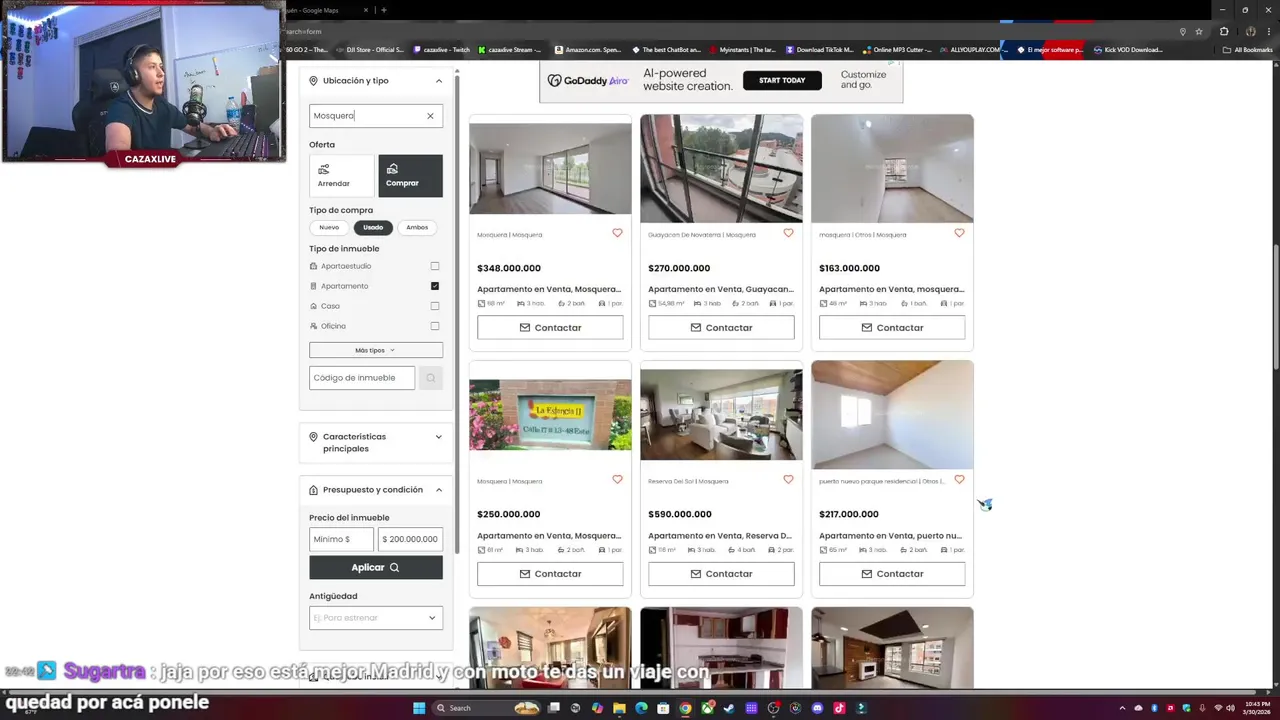Uncheck the Apartamento checkbox
This screenshot has height=720, width=1280.
[435, 286]
